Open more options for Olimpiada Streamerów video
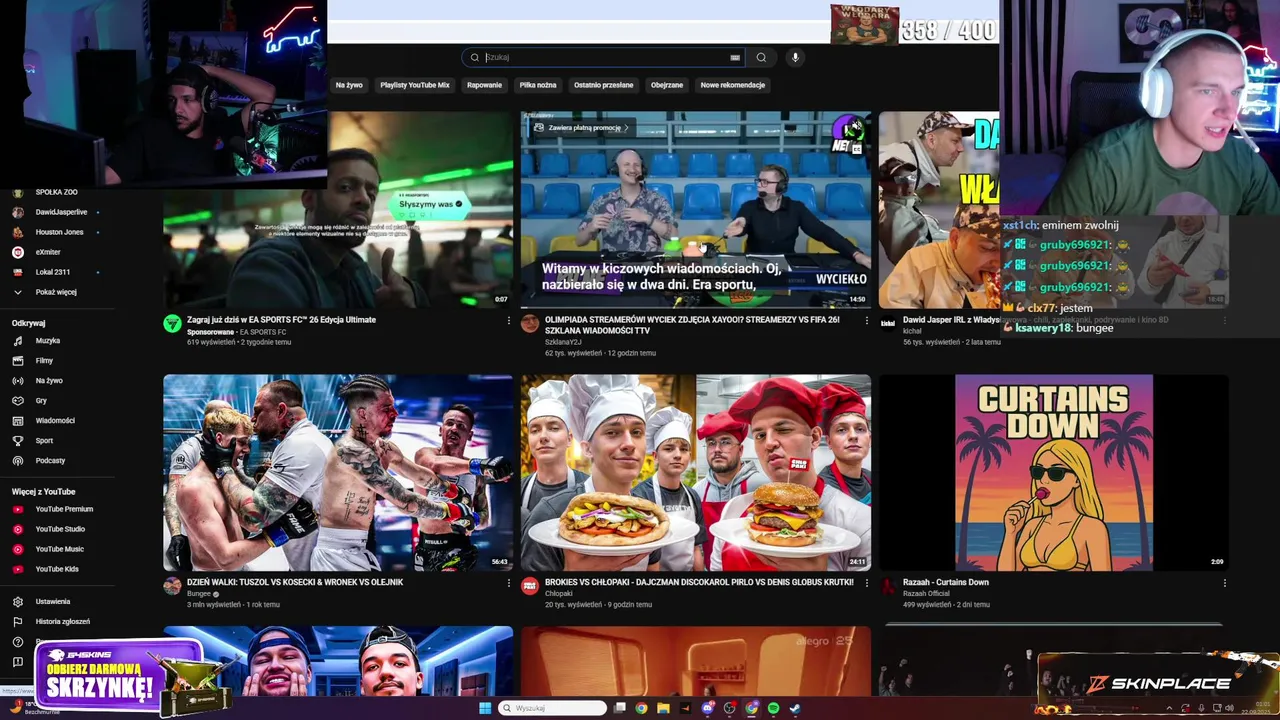This screenshot has height=720, width=1280. click(x=866, y=320)
